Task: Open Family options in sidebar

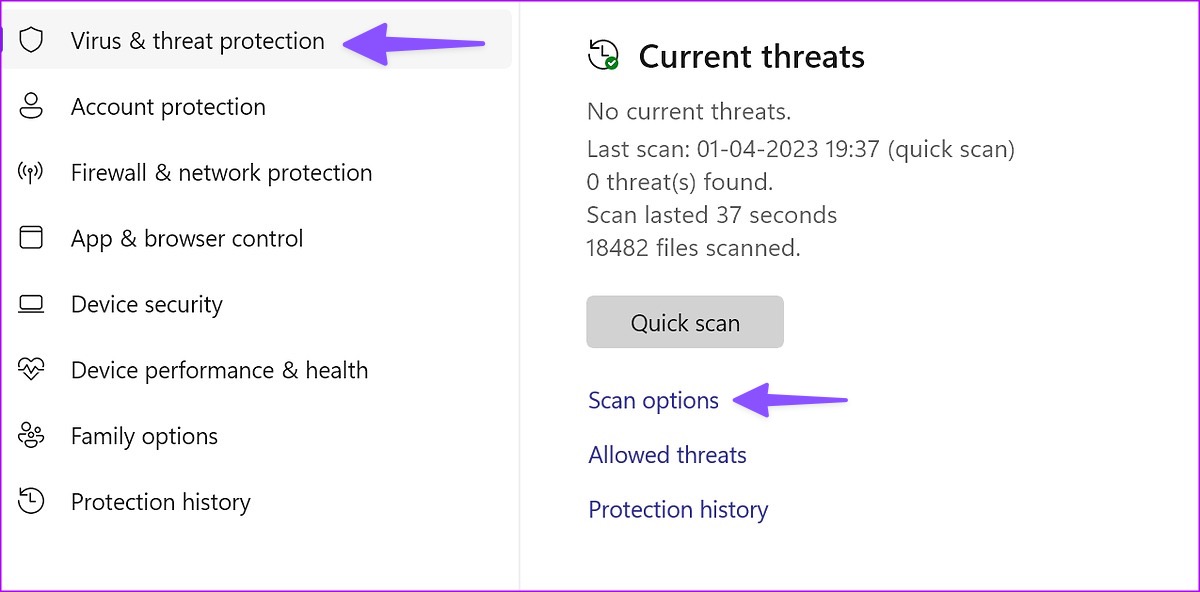Action: [x=257, y=436]
